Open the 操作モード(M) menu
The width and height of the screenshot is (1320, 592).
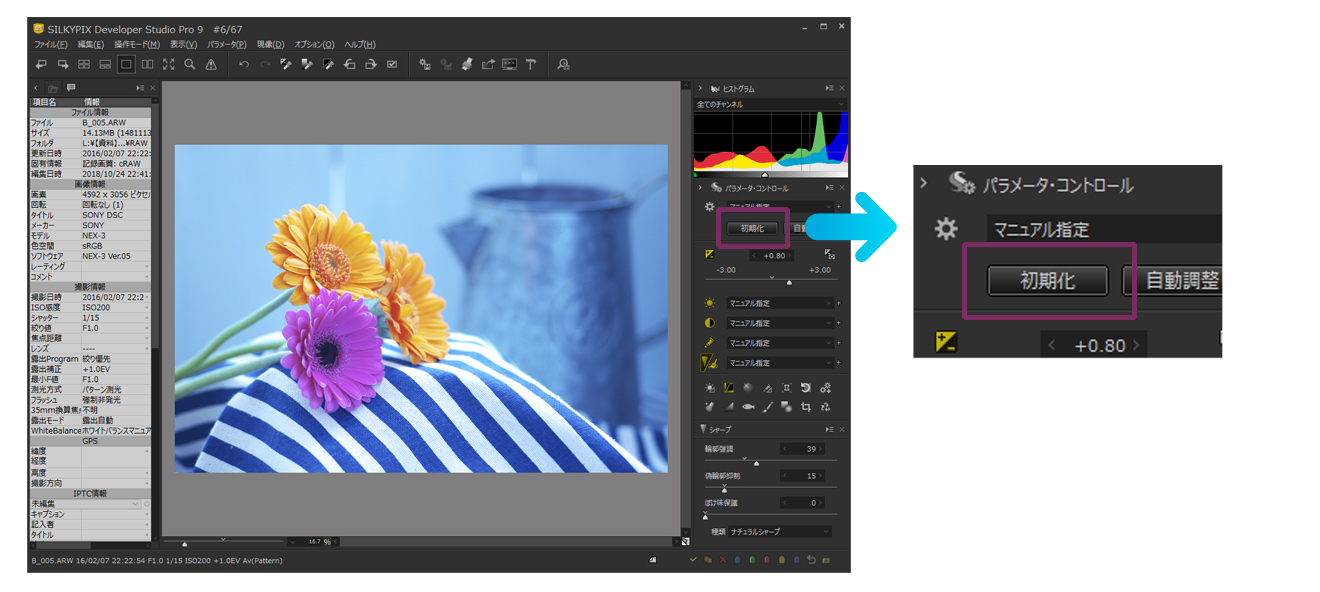[x=137, y=44]
